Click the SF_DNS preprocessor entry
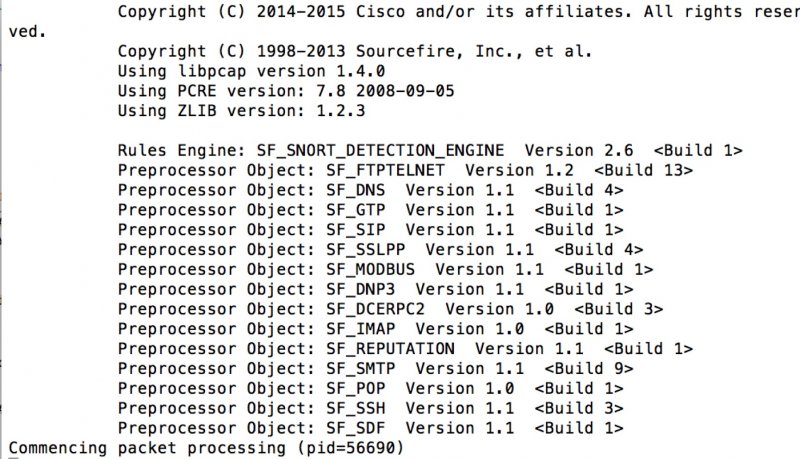This screenshot has width=800, height=459. (x=370, y=191)
